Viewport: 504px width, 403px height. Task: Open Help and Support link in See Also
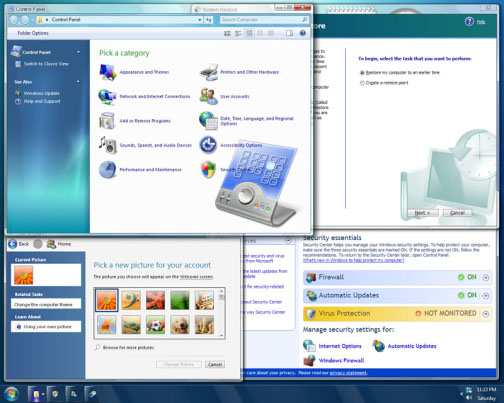click(42, 101)
